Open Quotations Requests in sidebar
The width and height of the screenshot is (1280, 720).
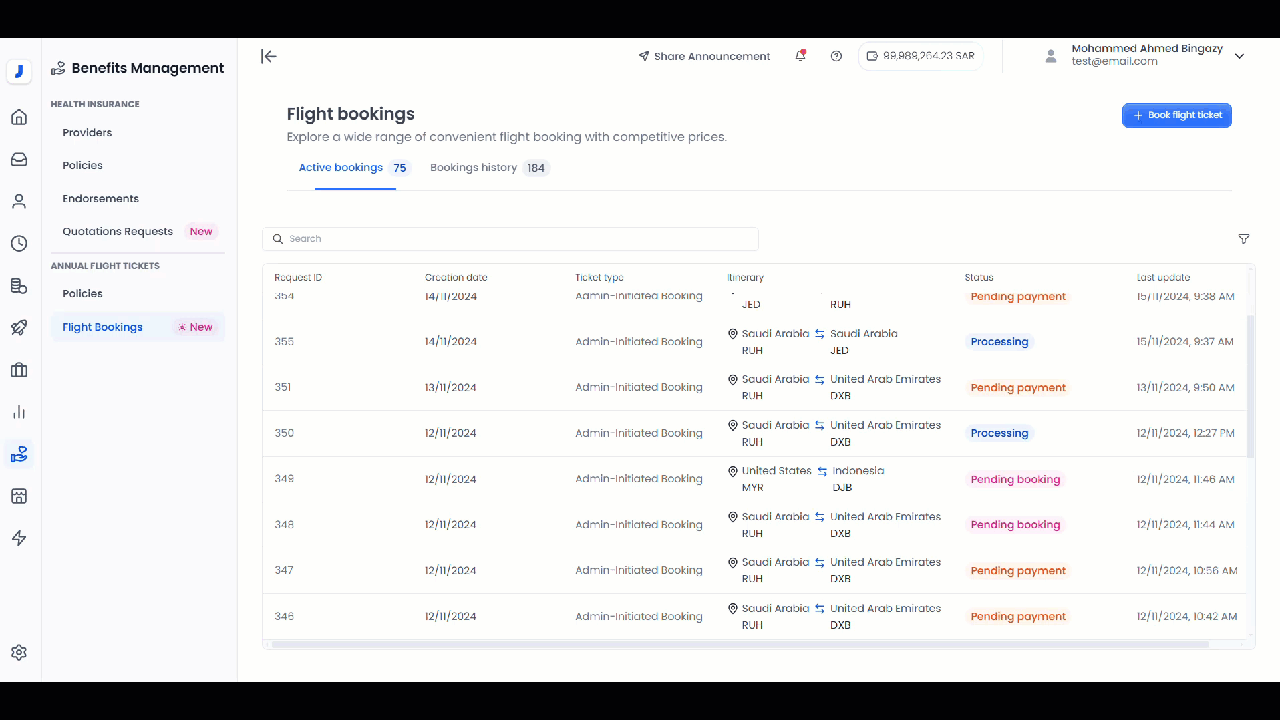click(x=117, y=231)
